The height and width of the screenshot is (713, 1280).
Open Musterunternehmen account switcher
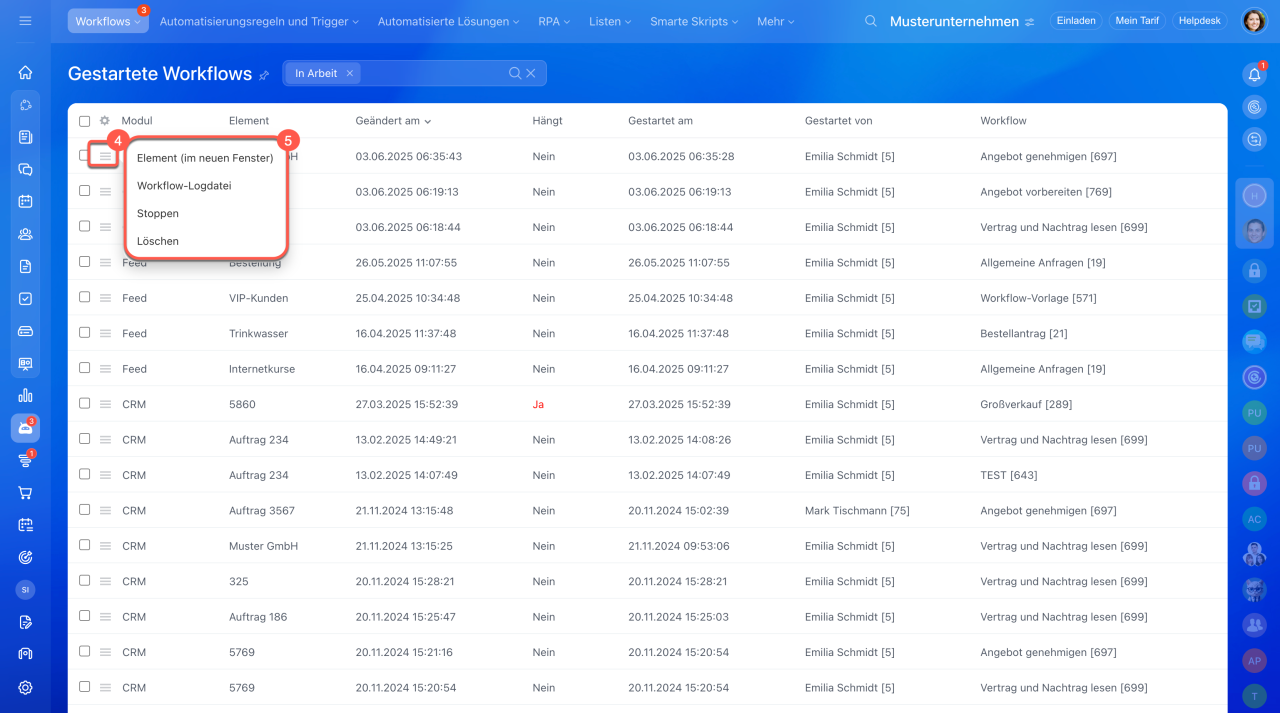(962, 21)
